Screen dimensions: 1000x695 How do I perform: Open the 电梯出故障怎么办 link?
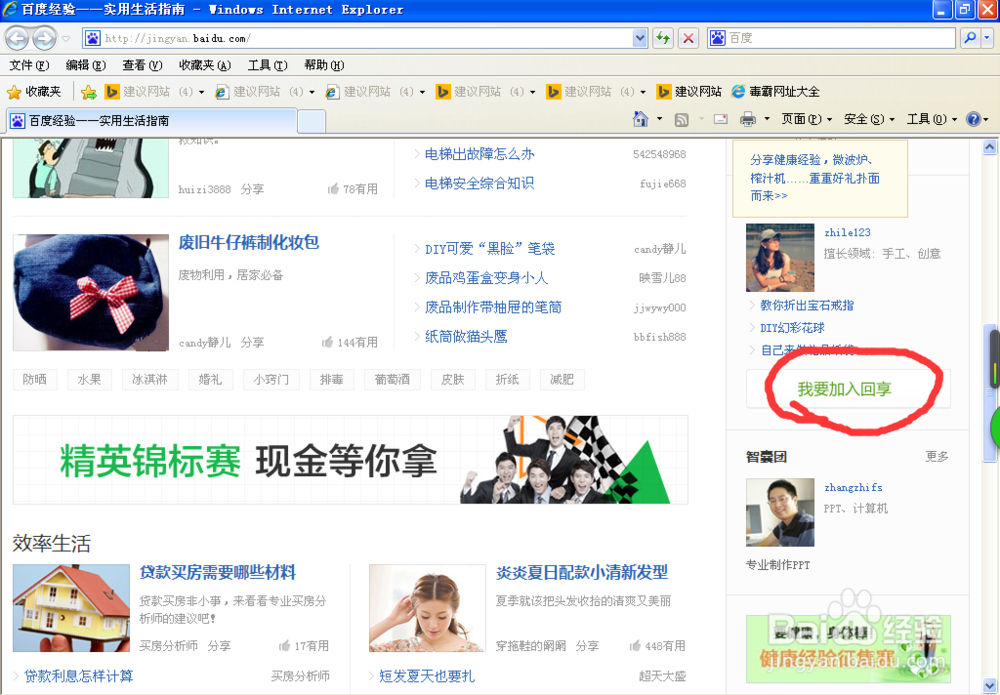point(480,154)
